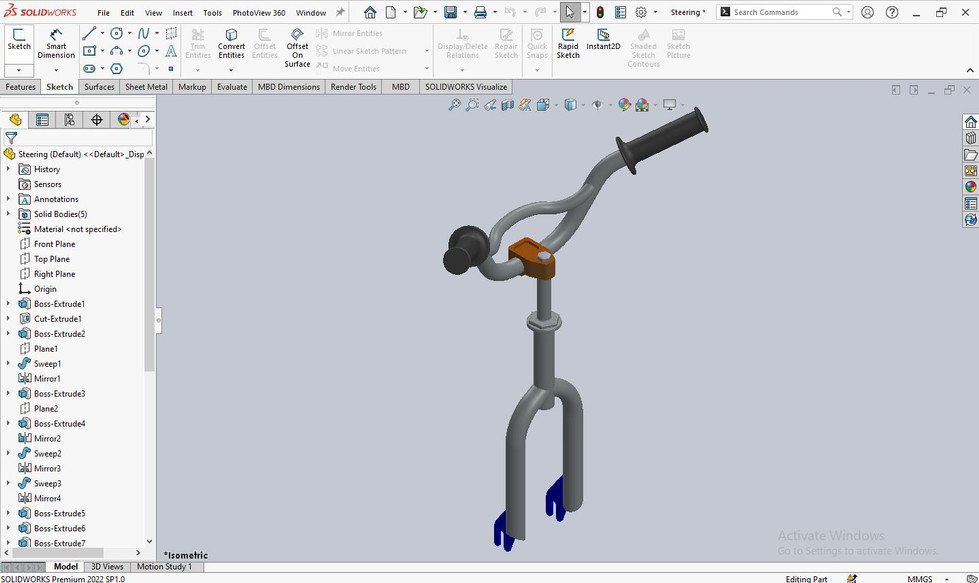Image resolution: width=979 pixels, height=583 pixels.
Task: Click the Edit Appearance color sphere icon
Action: 624,105
